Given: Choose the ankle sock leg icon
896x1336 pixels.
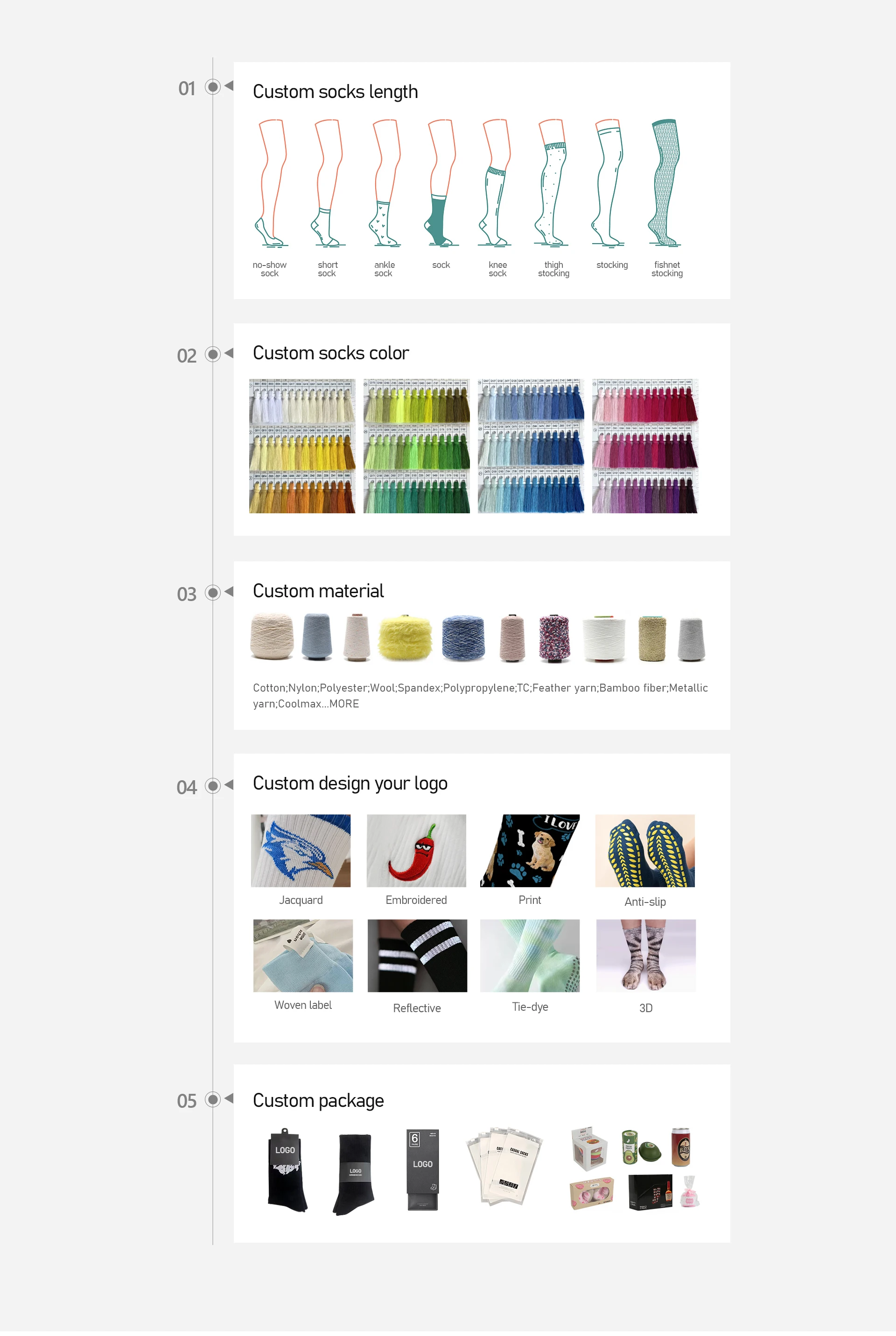Looking at the screenshot, I should 385,183.
